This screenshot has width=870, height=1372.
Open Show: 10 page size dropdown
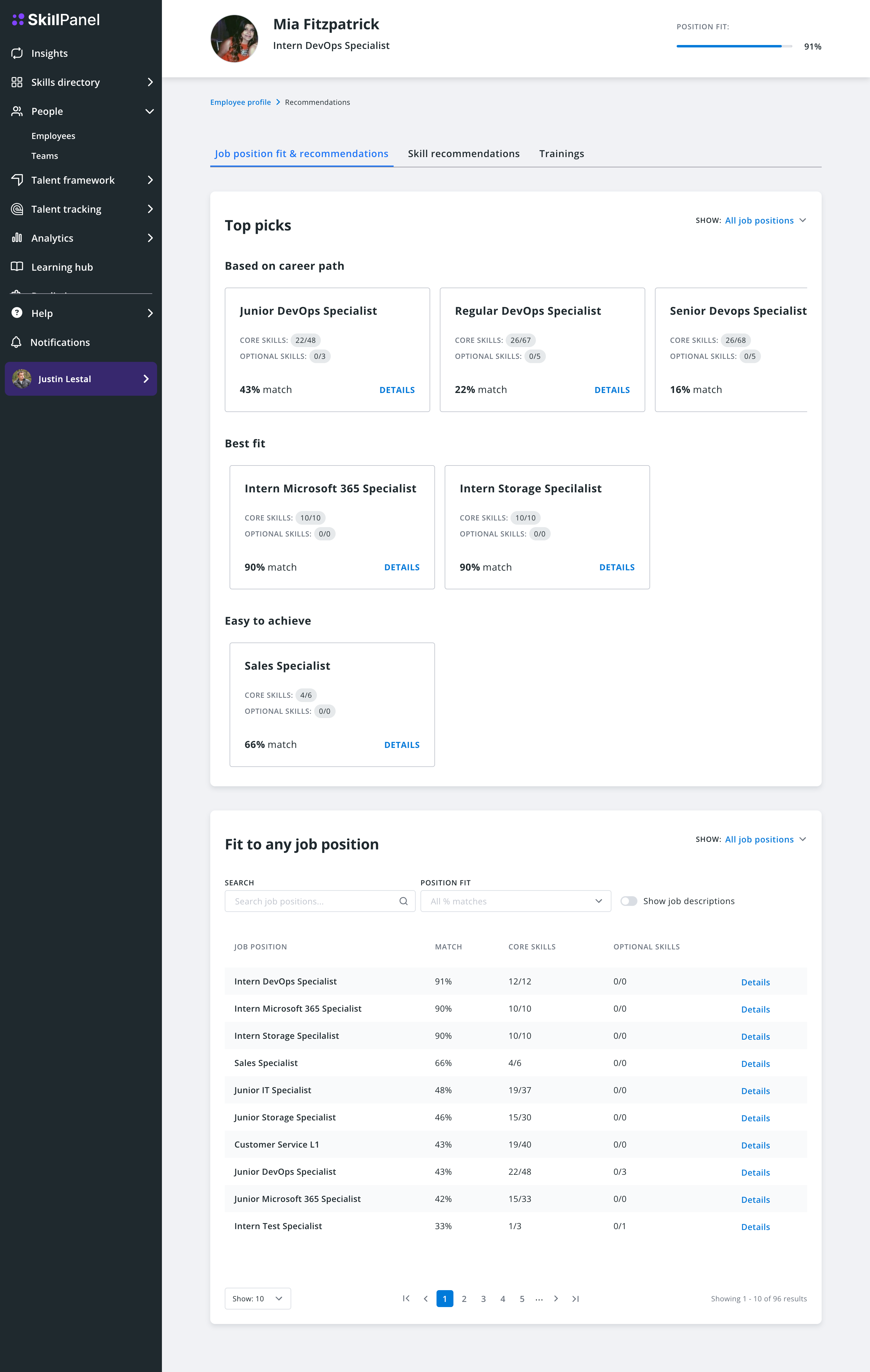(257, 1299)
